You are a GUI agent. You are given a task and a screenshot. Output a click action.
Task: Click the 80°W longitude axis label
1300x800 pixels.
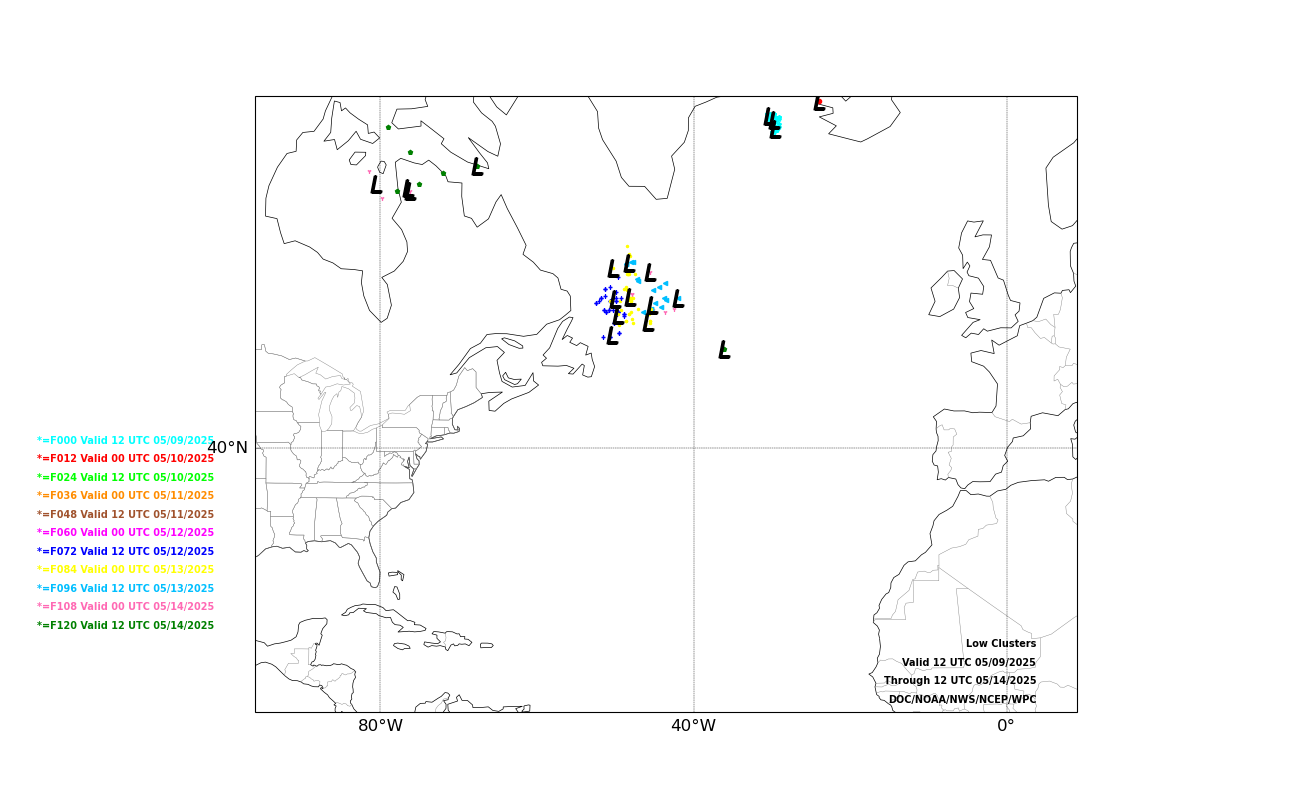(380, 726)
